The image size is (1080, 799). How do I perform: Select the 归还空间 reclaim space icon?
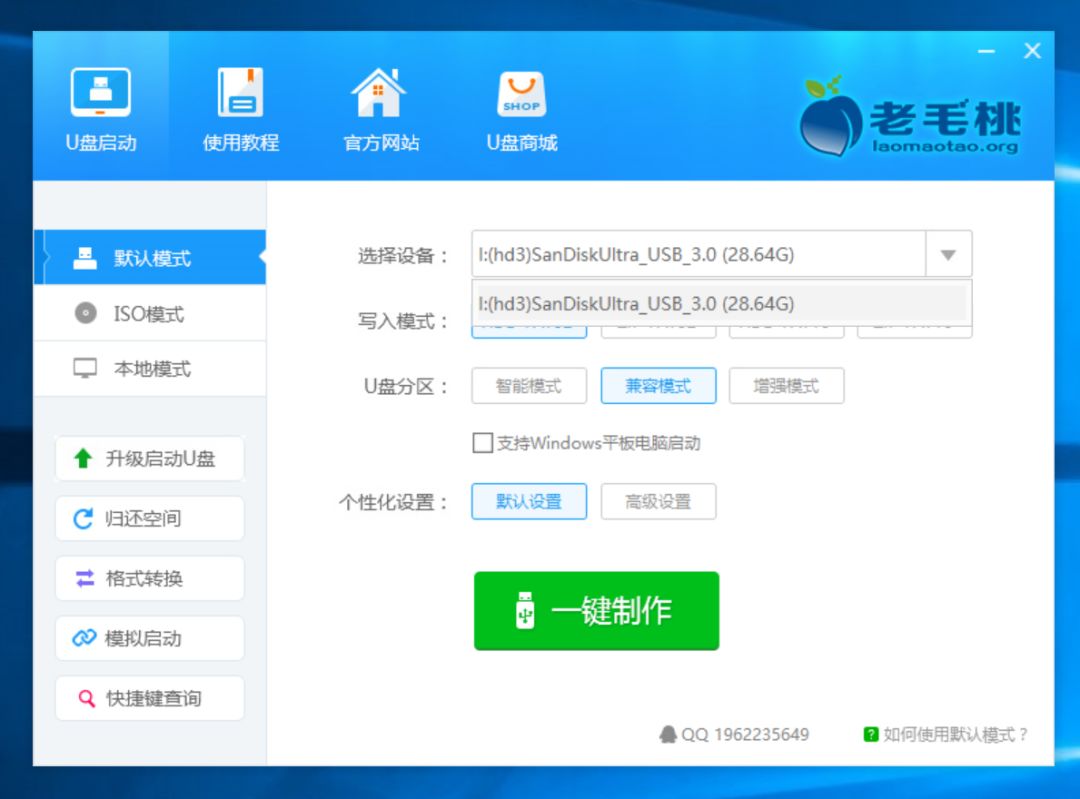tap(148, 518)
